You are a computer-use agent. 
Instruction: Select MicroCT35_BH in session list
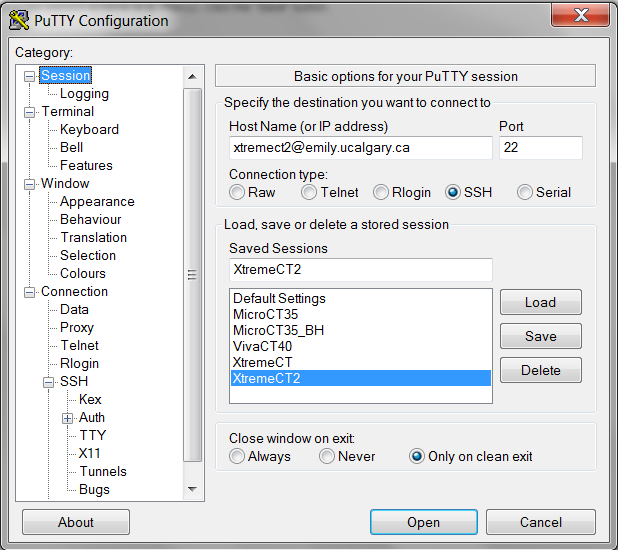(361, 330)
